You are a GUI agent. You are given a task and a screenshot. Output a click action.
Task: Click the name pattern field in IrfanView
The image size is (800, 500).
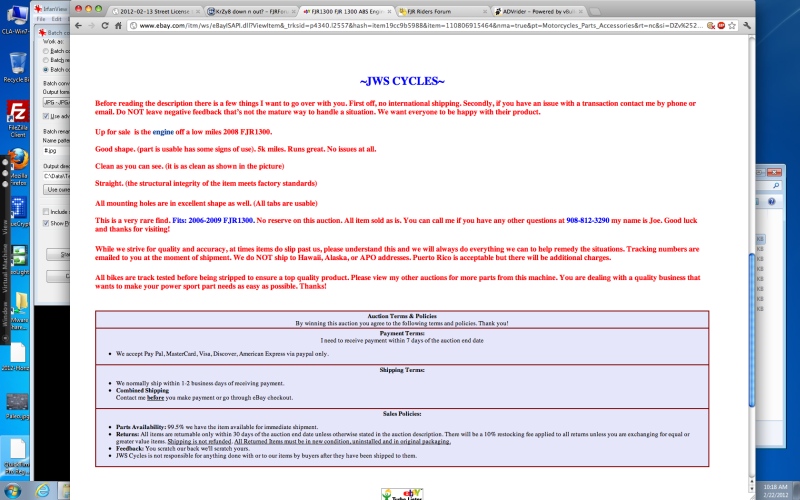[x=56, y=151]
